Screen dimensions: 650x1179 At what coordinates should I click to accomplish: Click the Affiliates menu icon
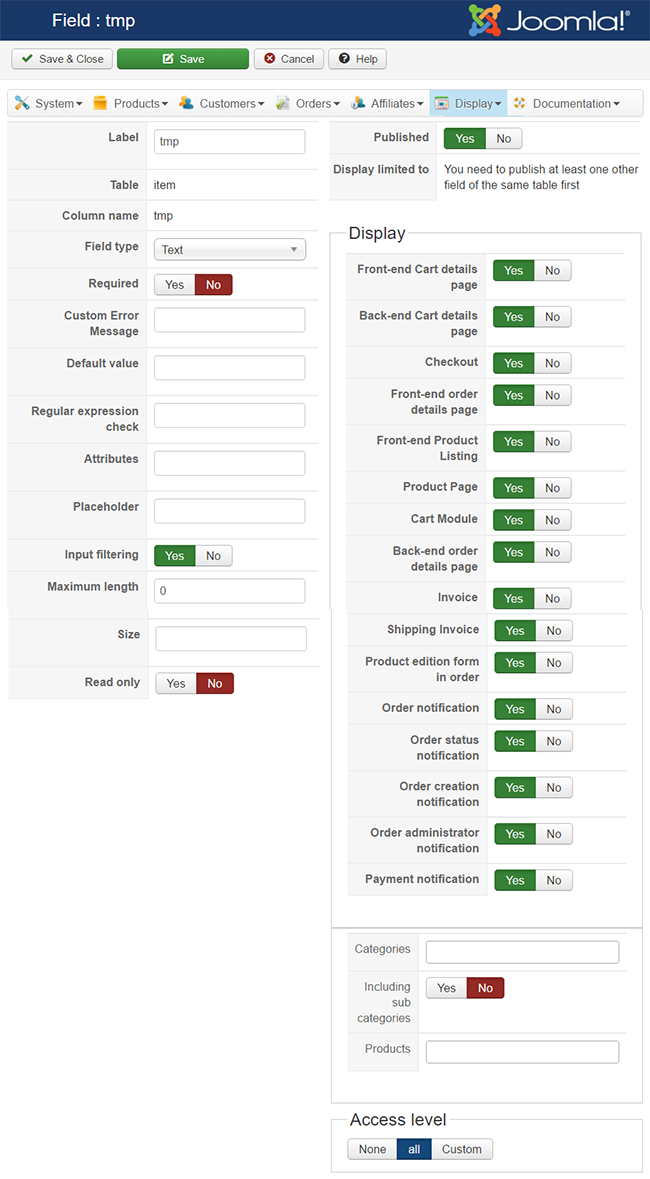[x=358, y=103]
